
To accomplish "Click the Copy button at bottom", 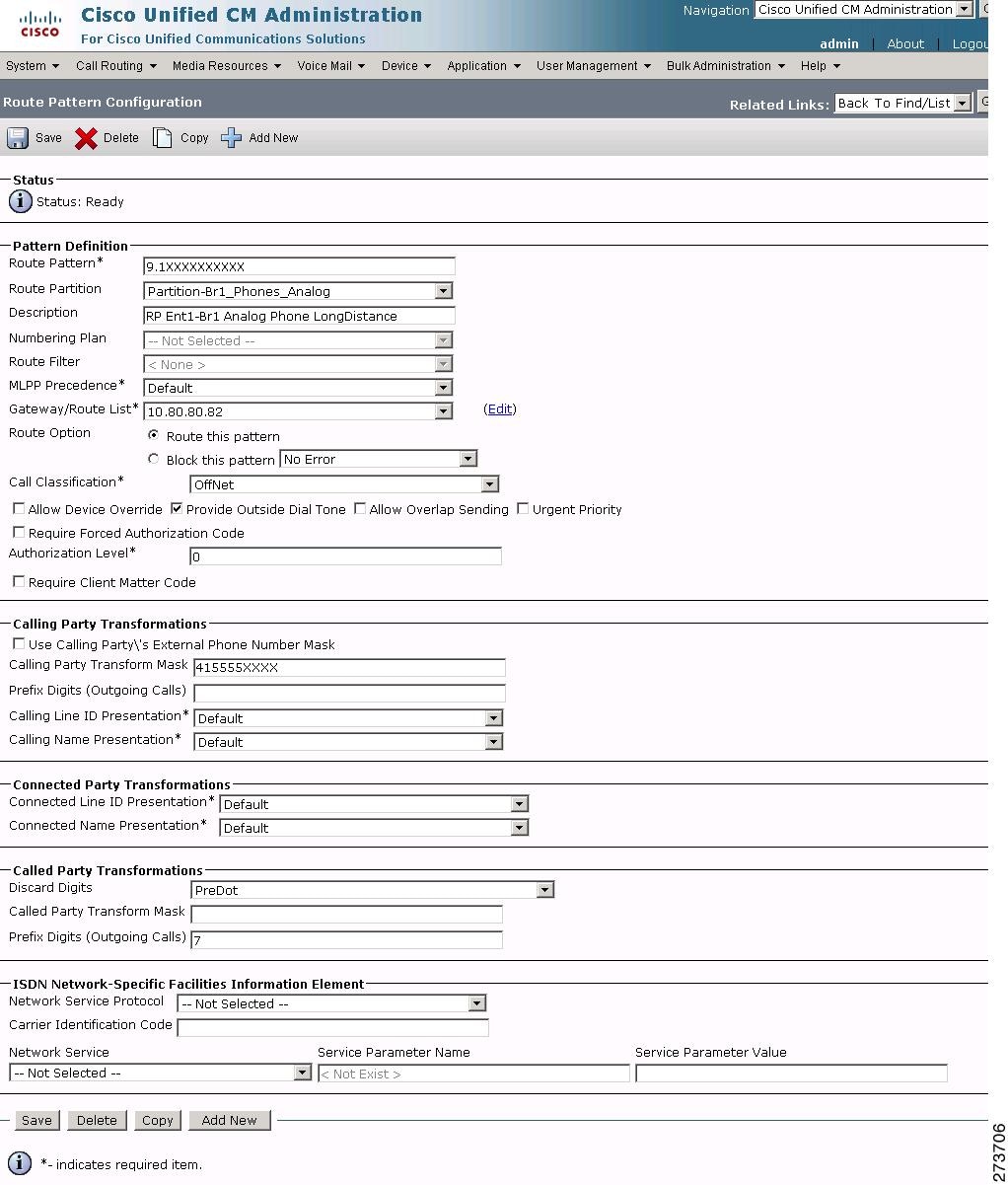I will click(158, 1120).
